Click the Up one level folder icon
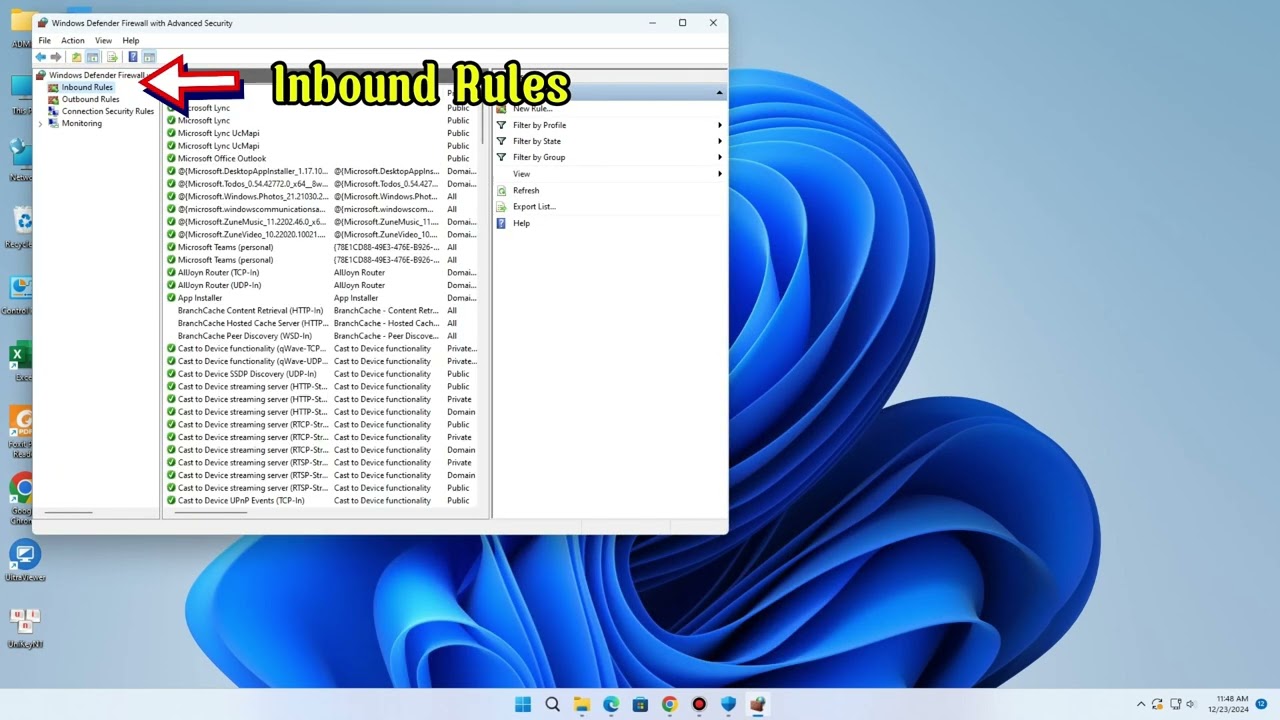This screenshot has width=1280, height=720. click(x=77, y=57)
